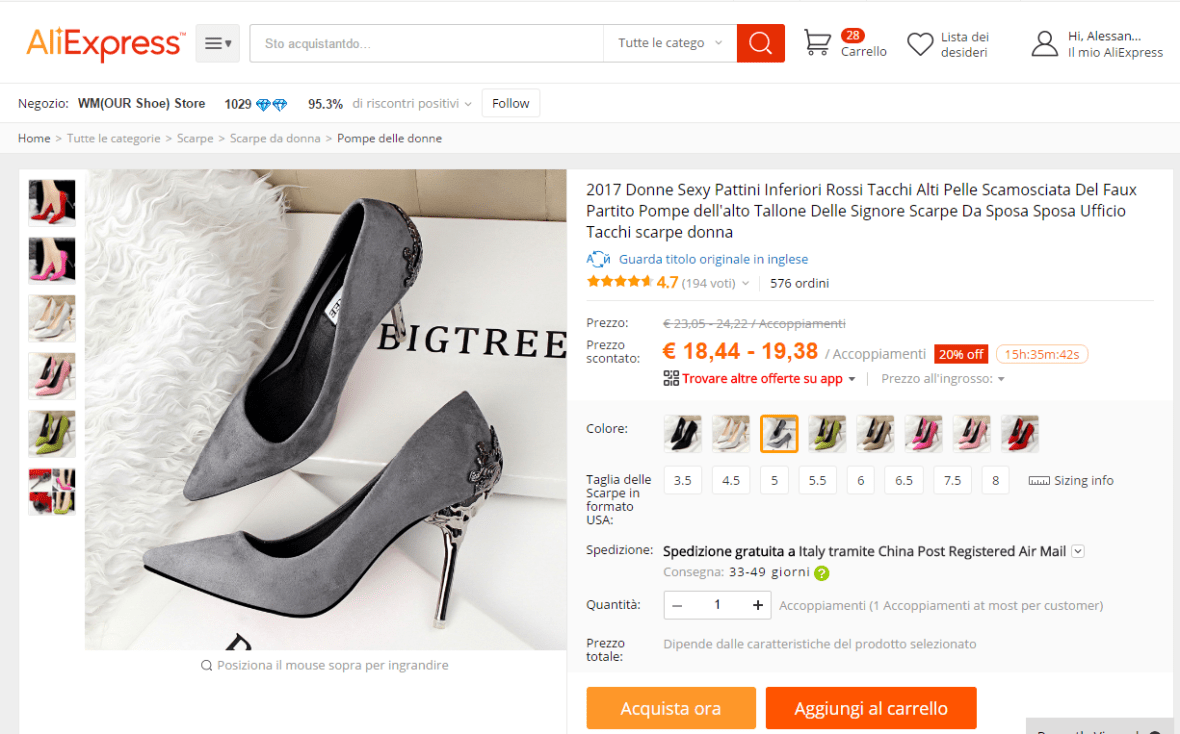Open the hamburger categories menu
Screen dimensions: 1180x734
pyautogui.click(x=217, y=43)
